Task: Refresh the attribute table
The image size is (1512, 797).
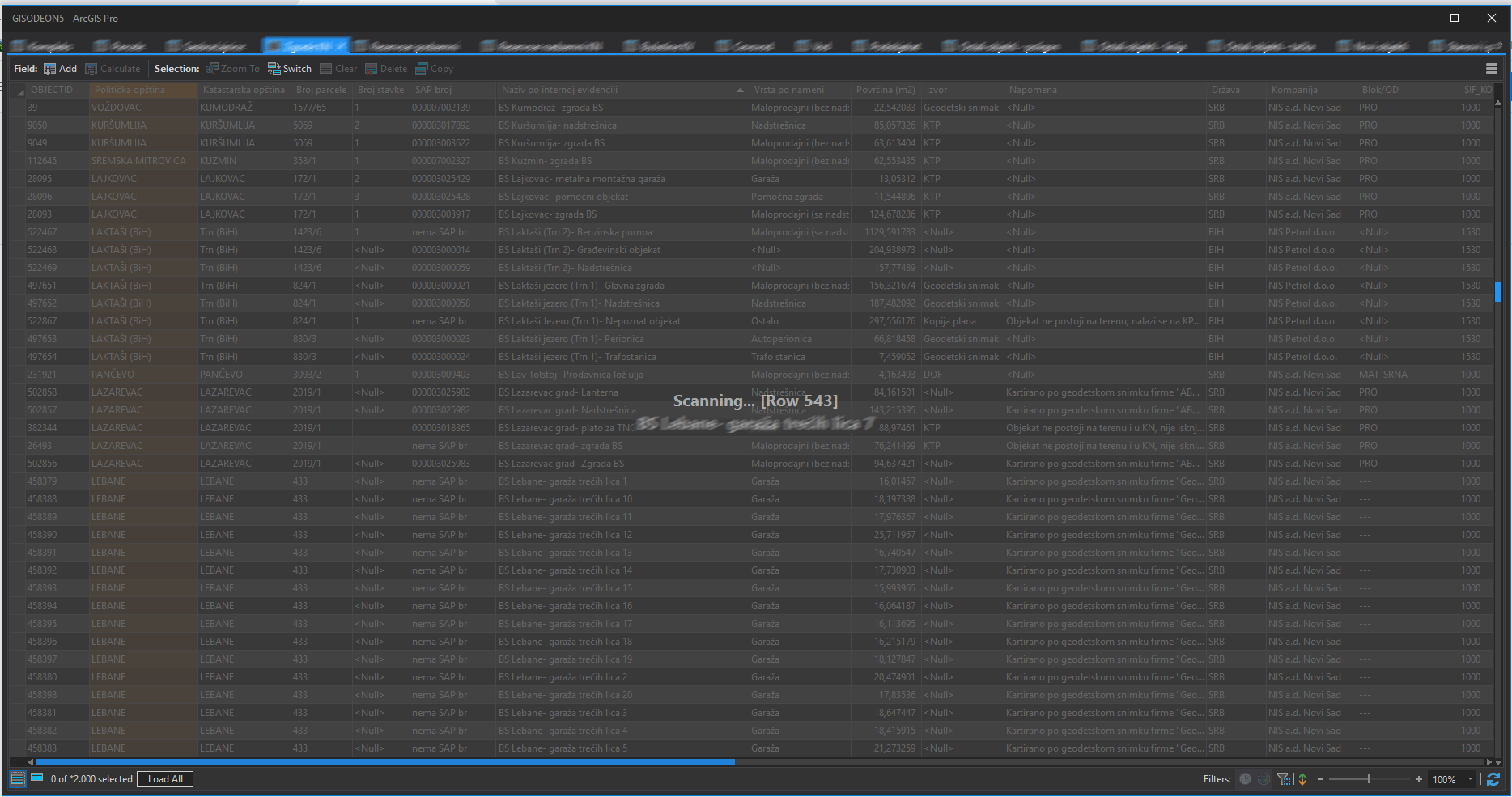Action: pyautogui.click(x=1493, y=779)
